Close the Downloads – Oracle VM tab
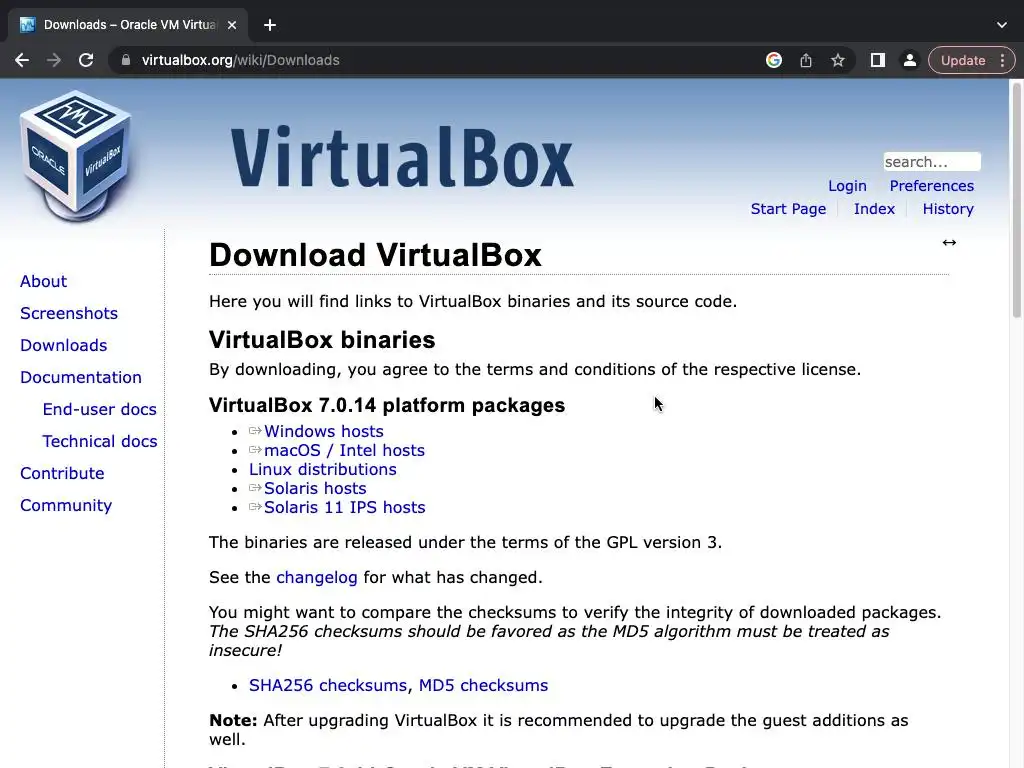This screenshot has height=768, width=1024. 232,25
